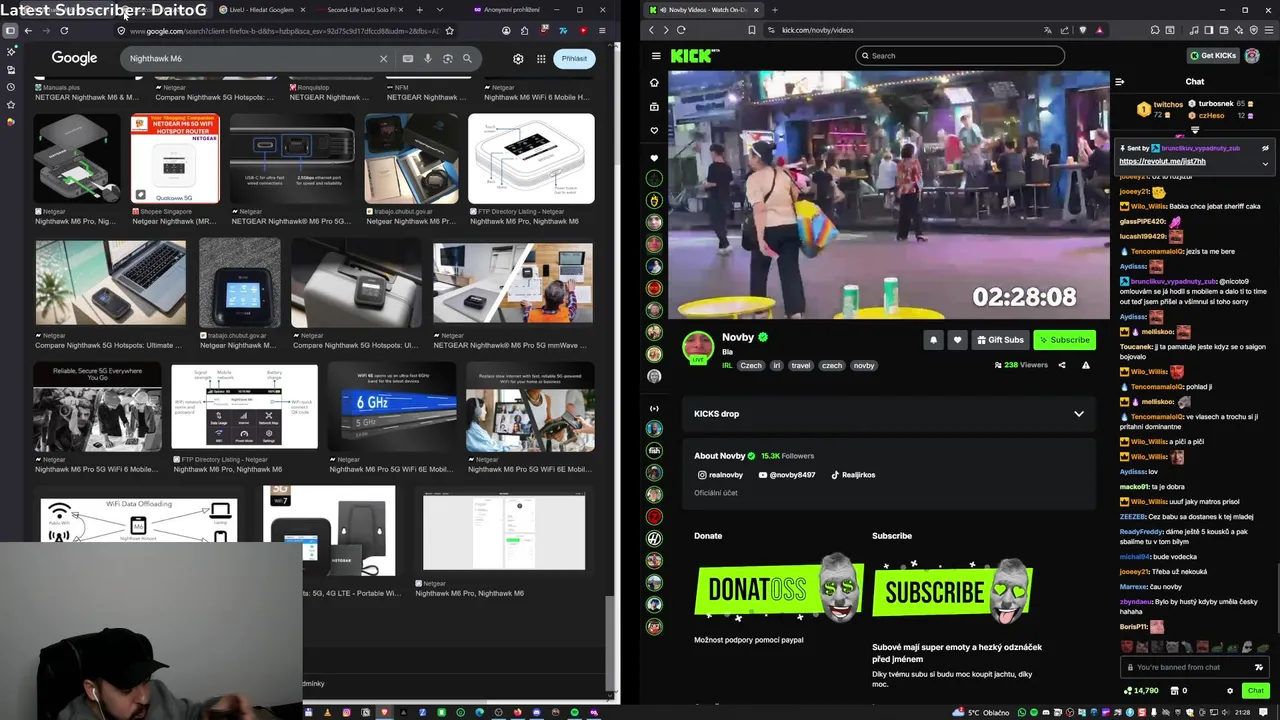The height and width of the screenshot is (720, 1280).
Task: Click the SUBSCRIBE panel banner
Action: (x=952, y=590)
